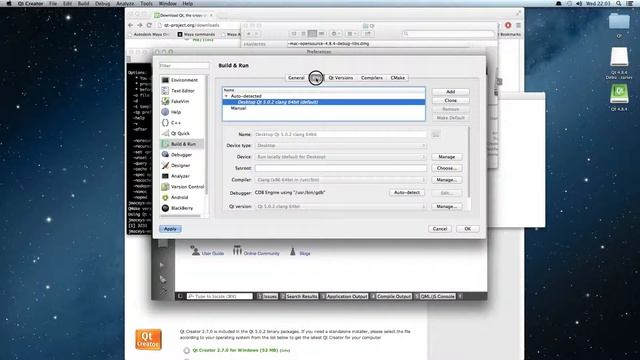This screenshot has height=360, width=640.
Task: Click the Add kit button
Action: [451, 92]
